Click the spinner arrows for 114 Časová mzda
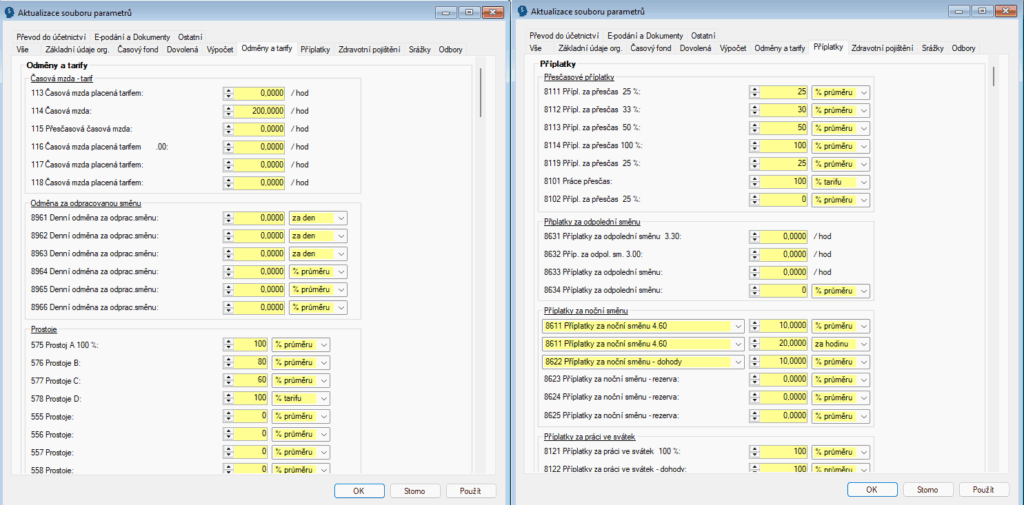 click(x=228, y=110)
